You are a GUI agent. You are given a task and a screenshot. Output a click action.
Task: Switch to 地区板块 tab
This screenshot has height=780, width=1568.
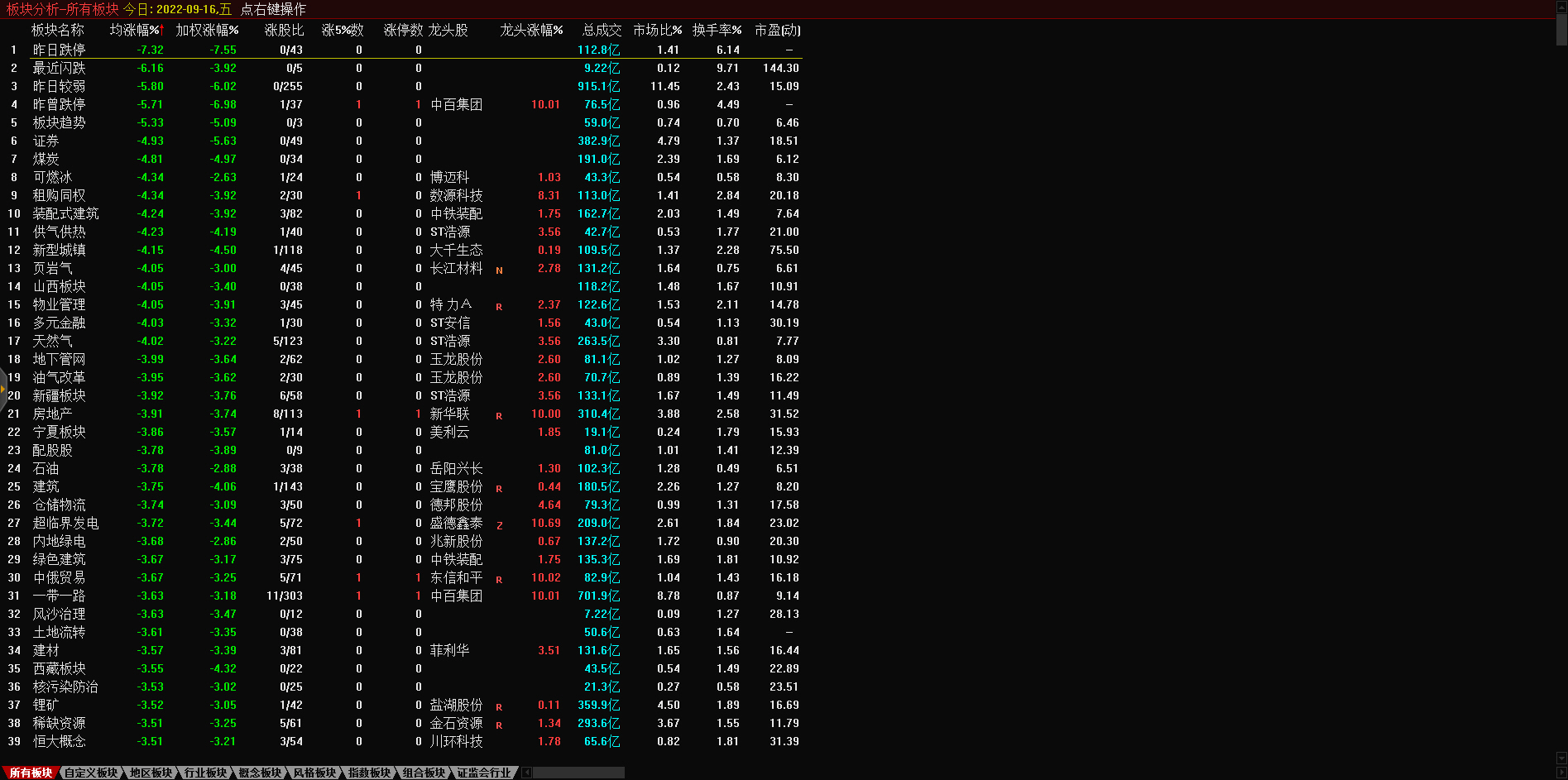[x=151, y=773]
